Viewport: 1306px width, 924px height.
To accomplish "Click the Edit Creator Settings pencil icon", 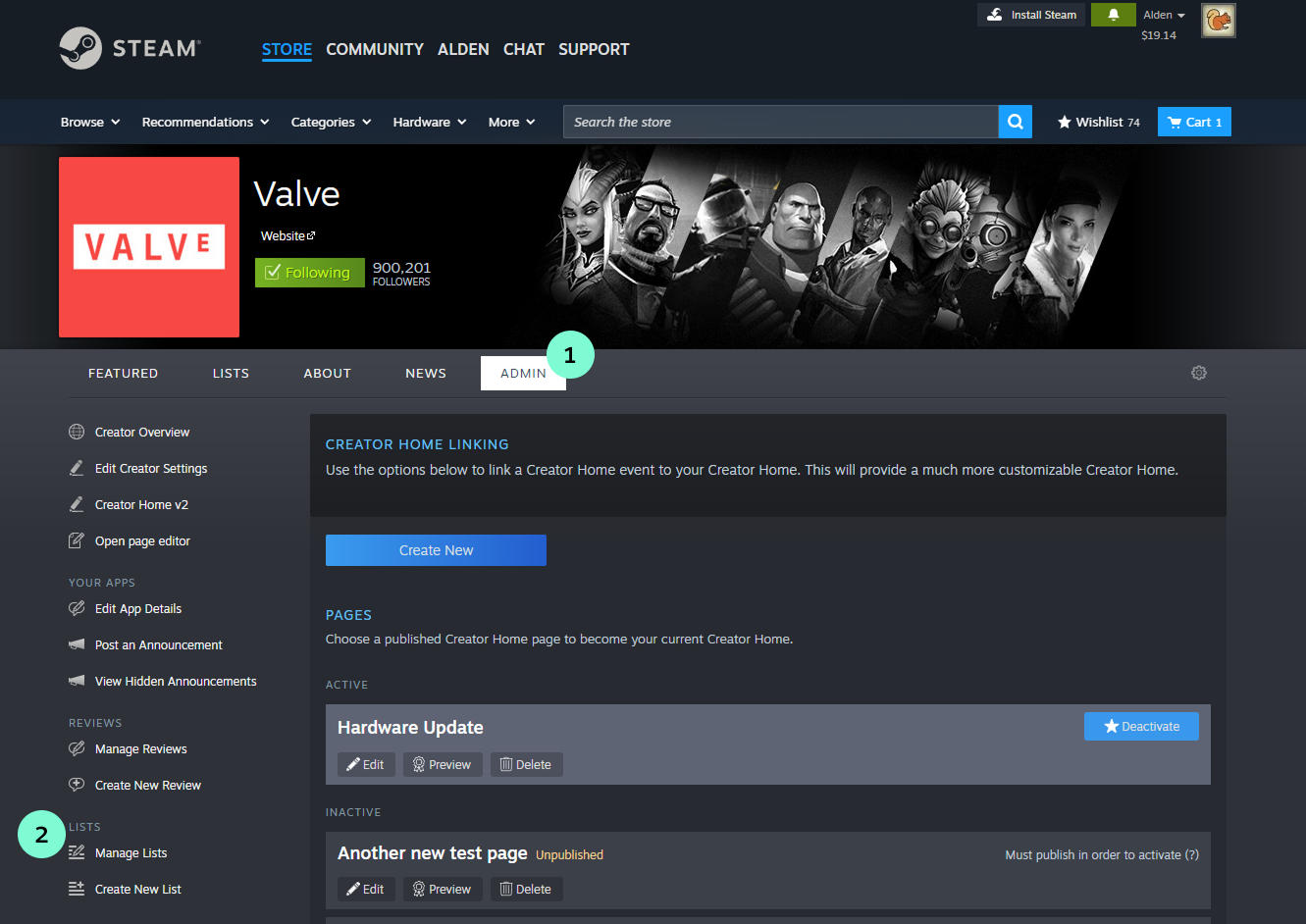I will (x=77, y=468).
